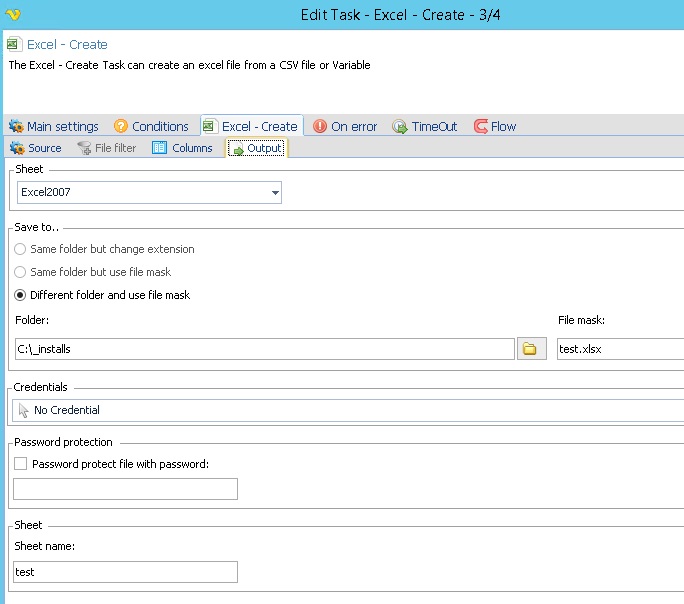
Task: Enable Password protect file with password
Action: point(21,464)
